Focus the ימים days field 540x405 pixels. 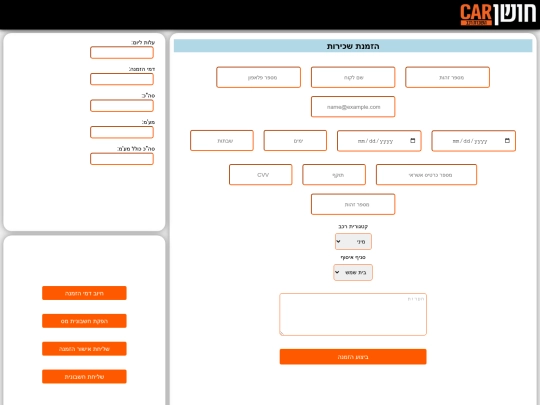tap(295, 141)
